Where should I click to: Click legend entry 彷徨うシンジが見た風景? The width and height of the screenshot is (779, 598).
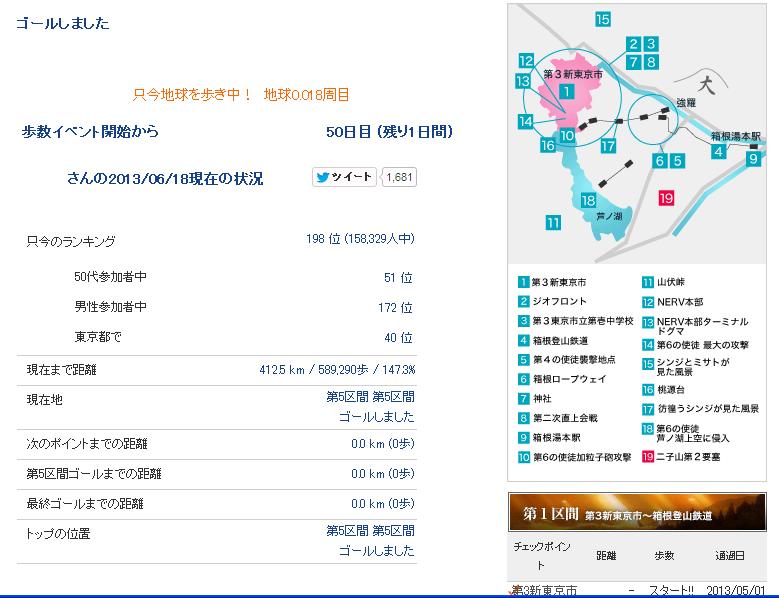pos(701,409)
